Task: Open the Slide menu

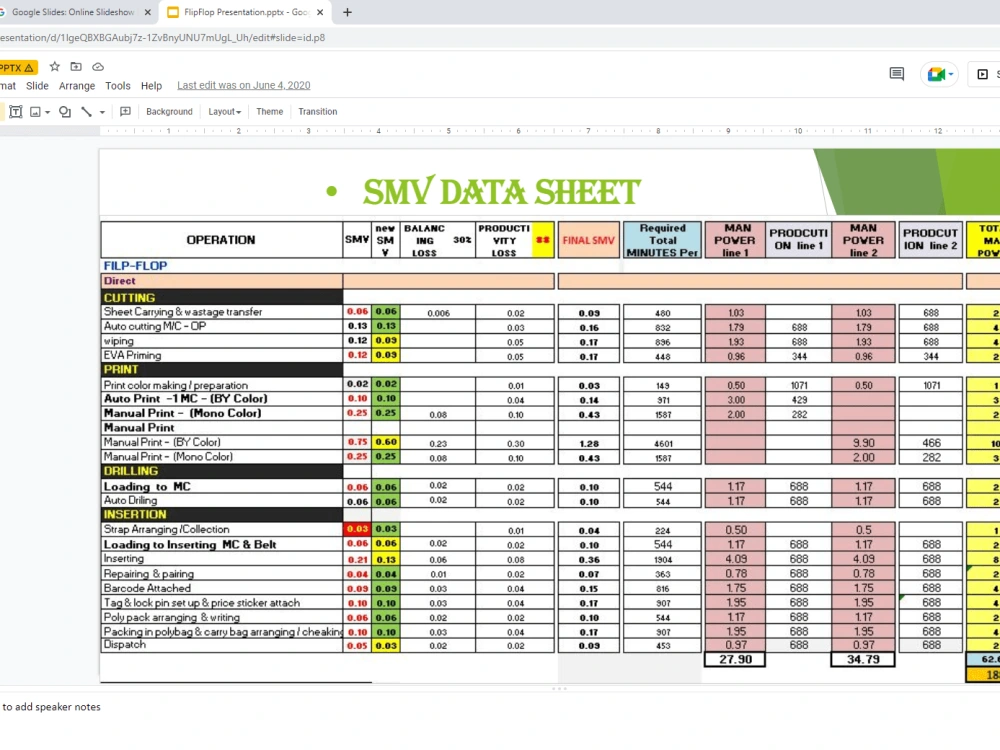Action: click(37, 85)
